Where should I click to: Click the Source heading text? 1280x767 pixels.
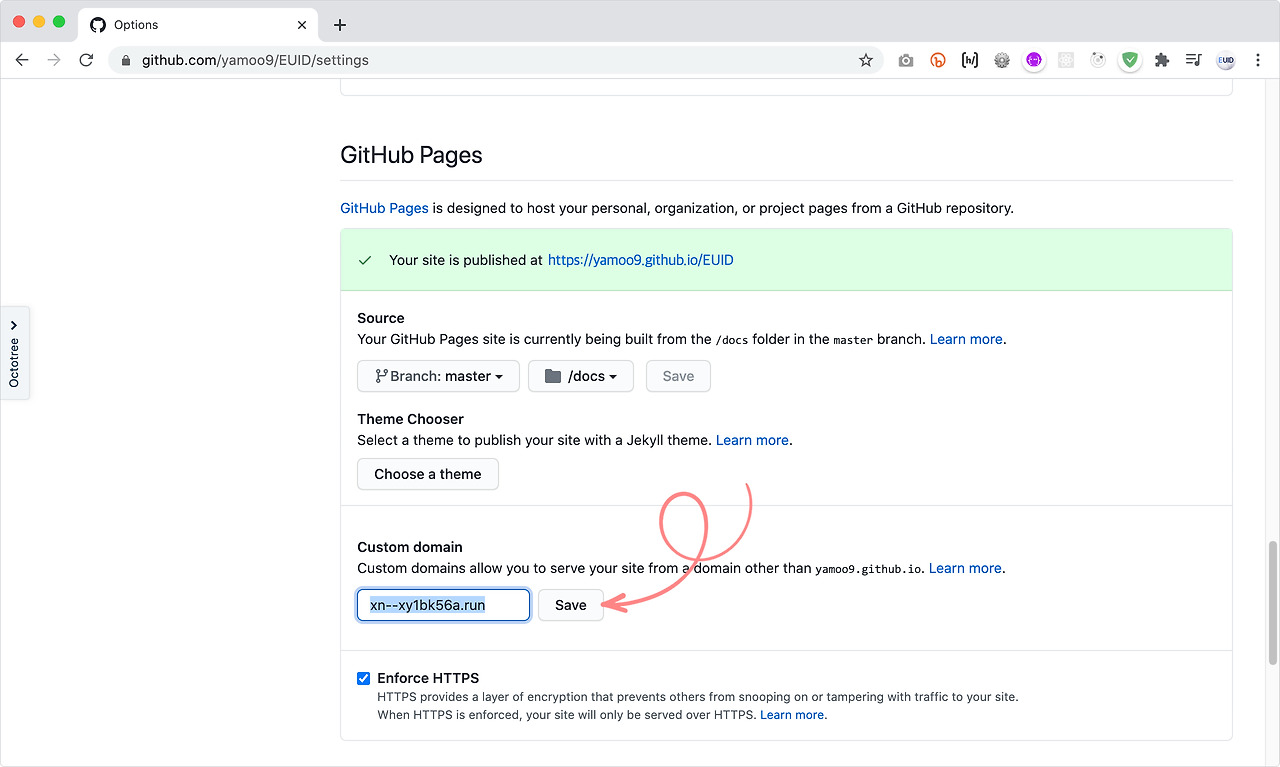point(381,318)
